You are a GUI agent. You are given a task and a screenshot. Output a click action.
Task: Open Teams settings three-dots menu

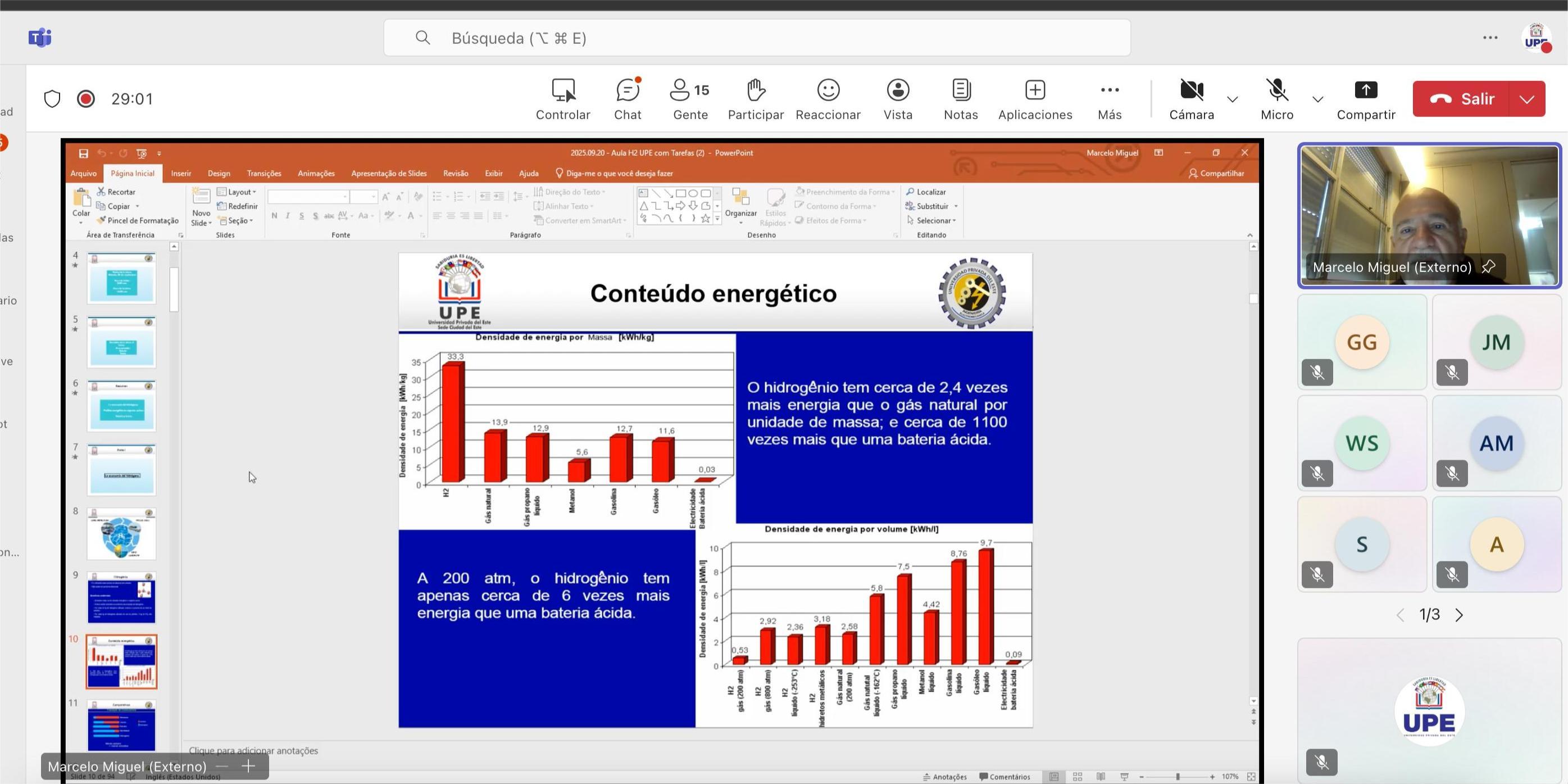point(1490,38)
